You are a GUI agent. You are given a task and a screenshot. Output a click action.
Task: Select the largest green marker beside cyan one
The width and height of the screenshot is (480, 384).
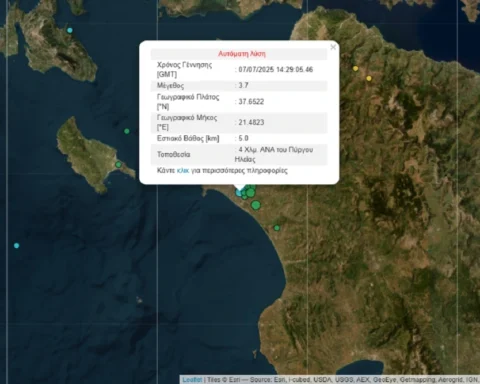[x=250, y=192]
